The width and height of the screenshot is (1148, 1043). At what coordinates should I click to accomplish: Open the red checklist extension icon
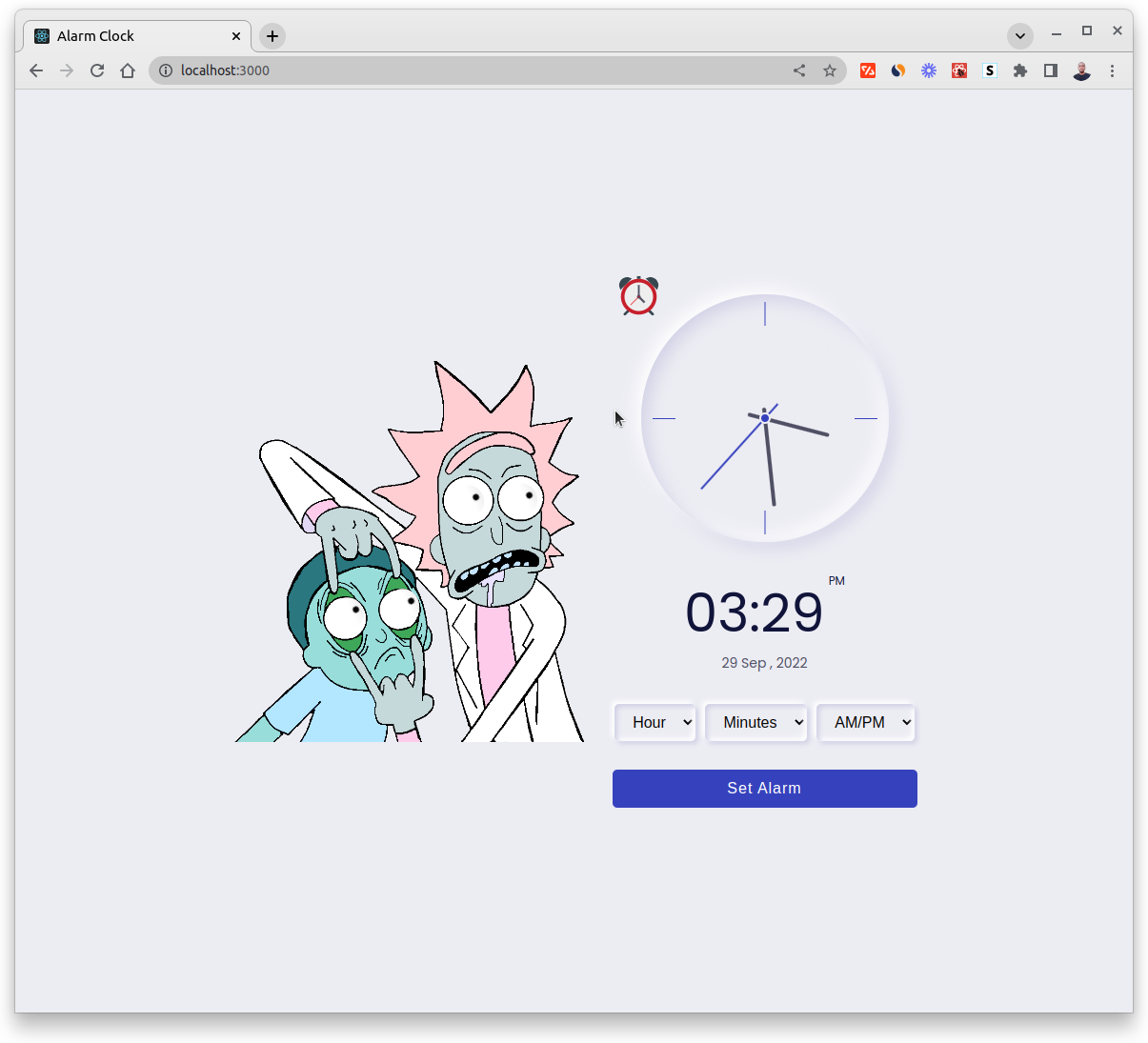(x=868, y=70)
